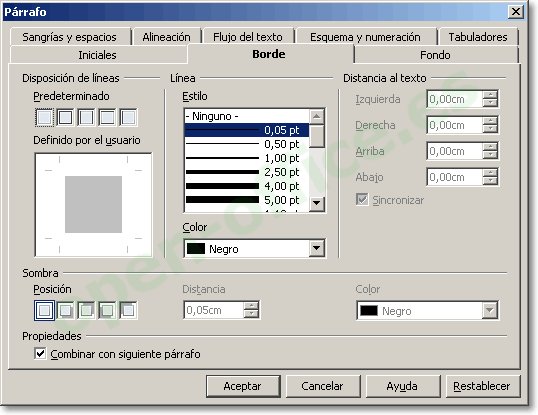Image resolution: width=538 pixels, height=415 pixels.
Task: Select the 0,05 pt line style
Action: click(x=246, y=130)
